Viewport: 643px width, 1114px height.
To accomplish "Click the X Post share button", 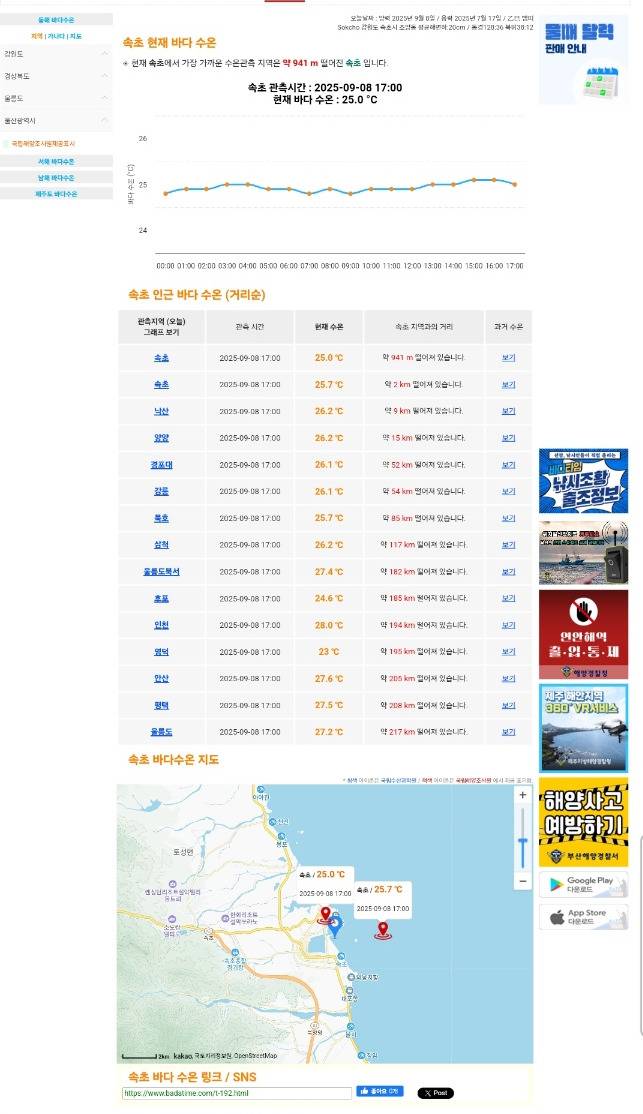I will pos(435,1093).
